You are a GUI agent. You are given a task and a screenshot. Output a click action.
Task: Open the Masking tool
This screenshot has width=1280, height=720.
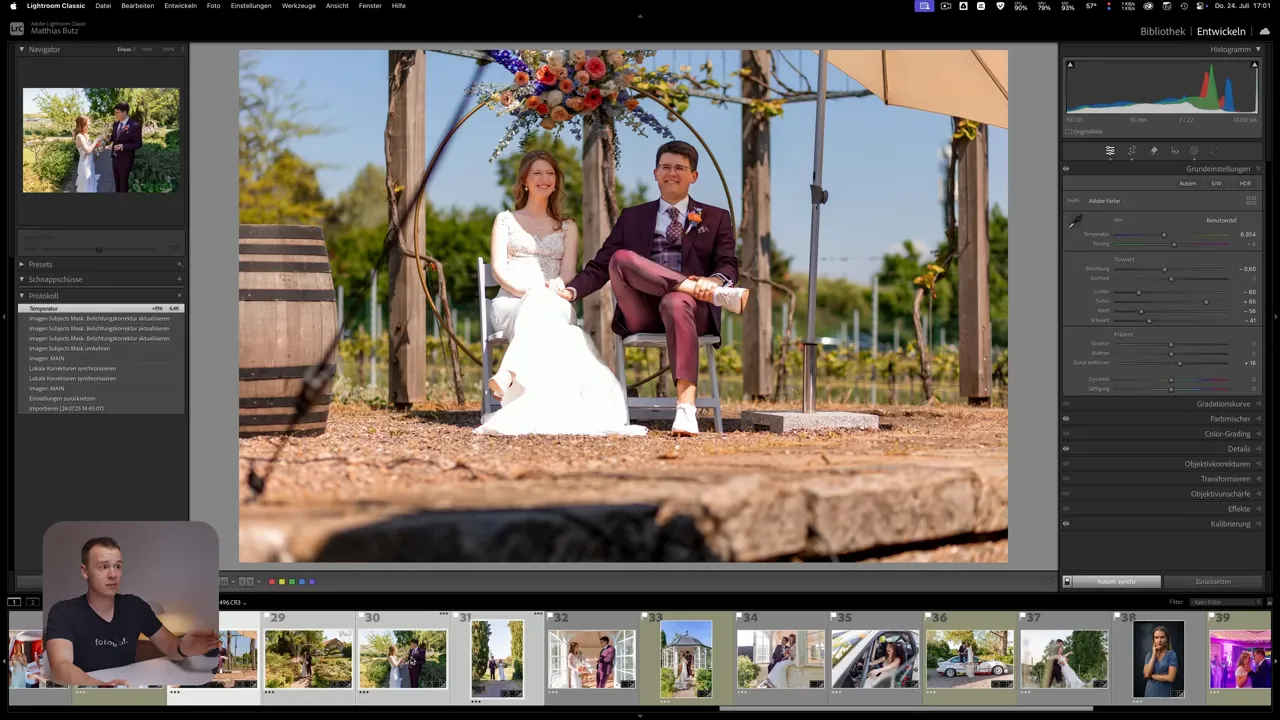click(1195, 151)
